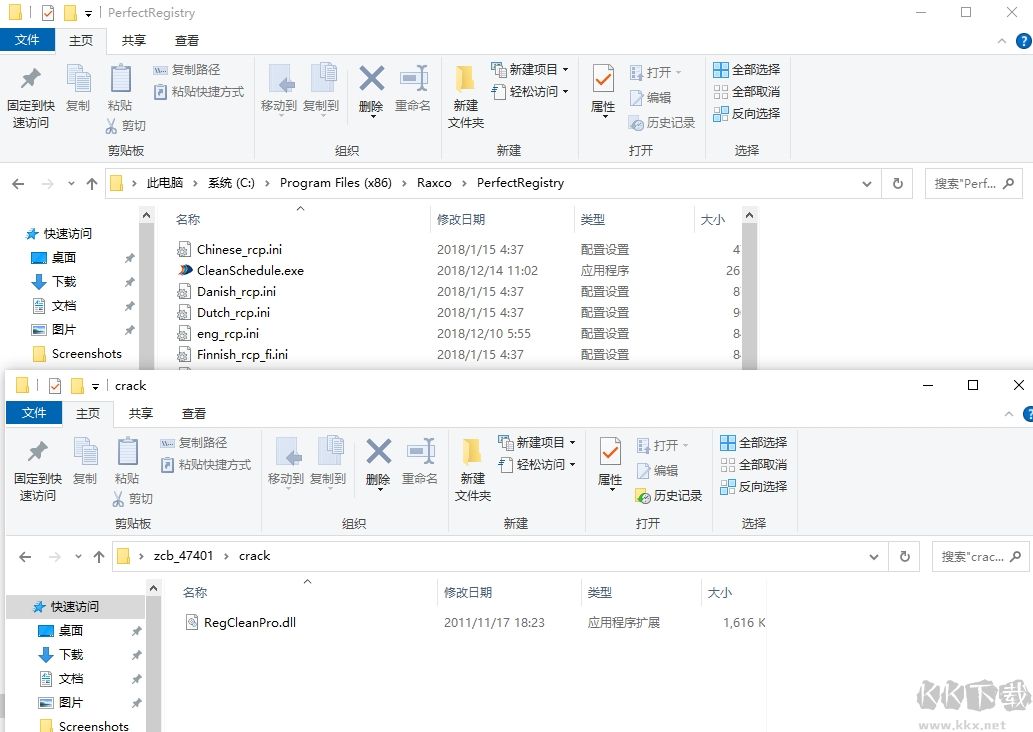Image resolution: width=1033 pixels, height=732 pixels.
Task: Click 全部取消 in PerfectRegistry ribbon
Action: [x=747, y=92]
